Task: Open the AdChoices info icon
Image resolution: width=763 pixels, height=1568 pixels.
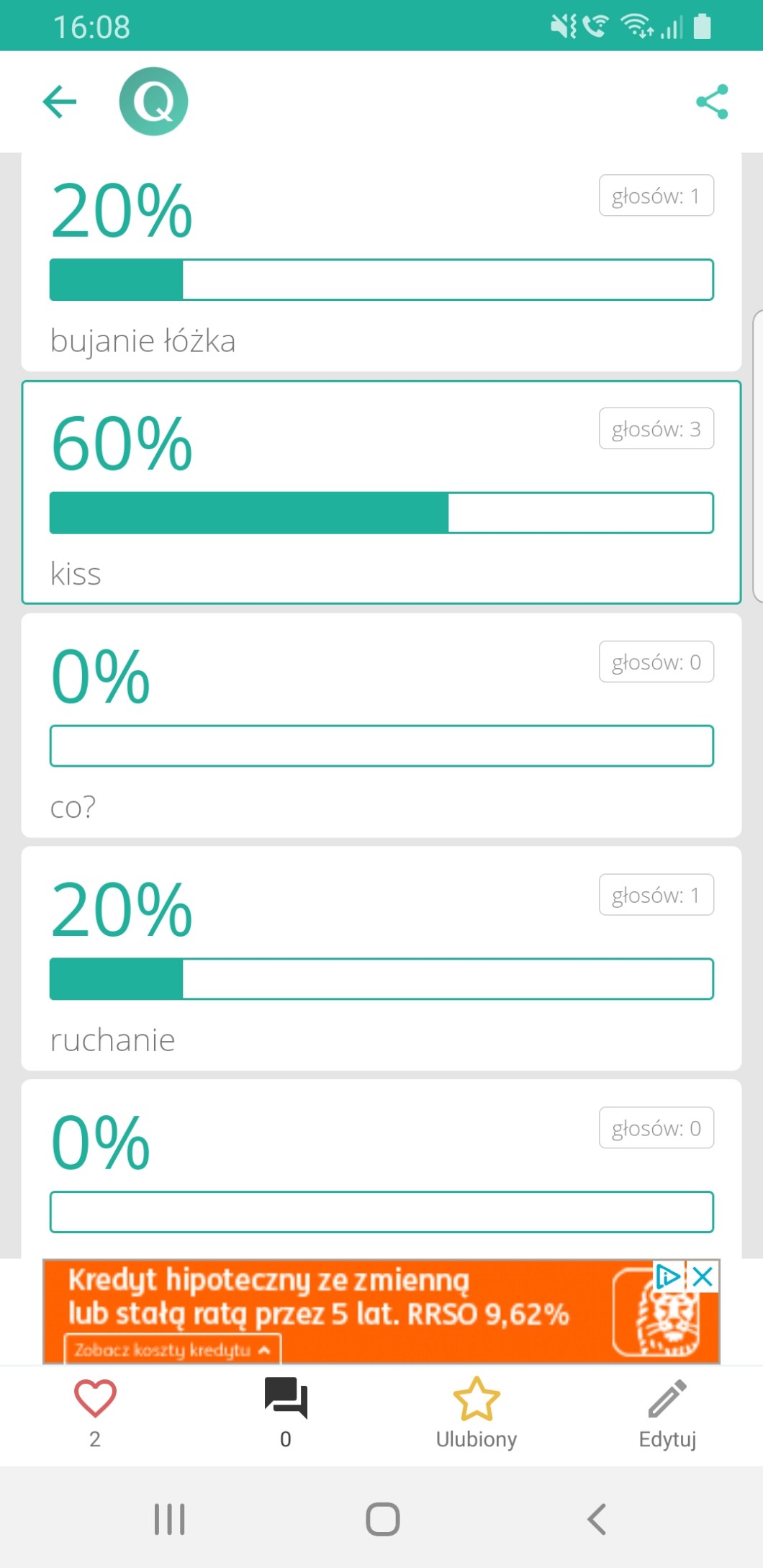Action: point(668,1277)
